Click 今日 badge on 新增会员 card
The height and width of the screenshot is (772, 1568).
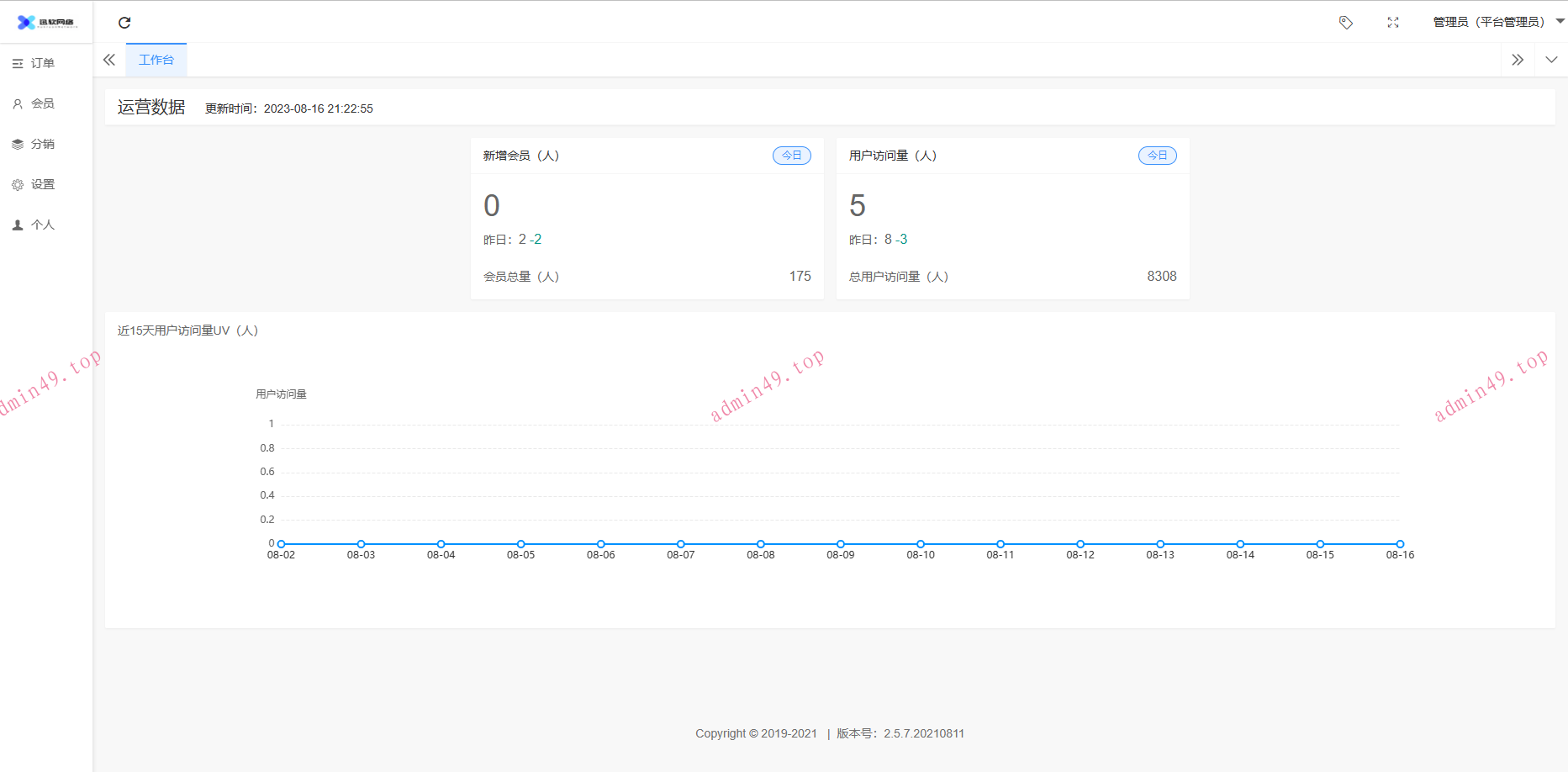pyautogui.click(x=791, y=156)
